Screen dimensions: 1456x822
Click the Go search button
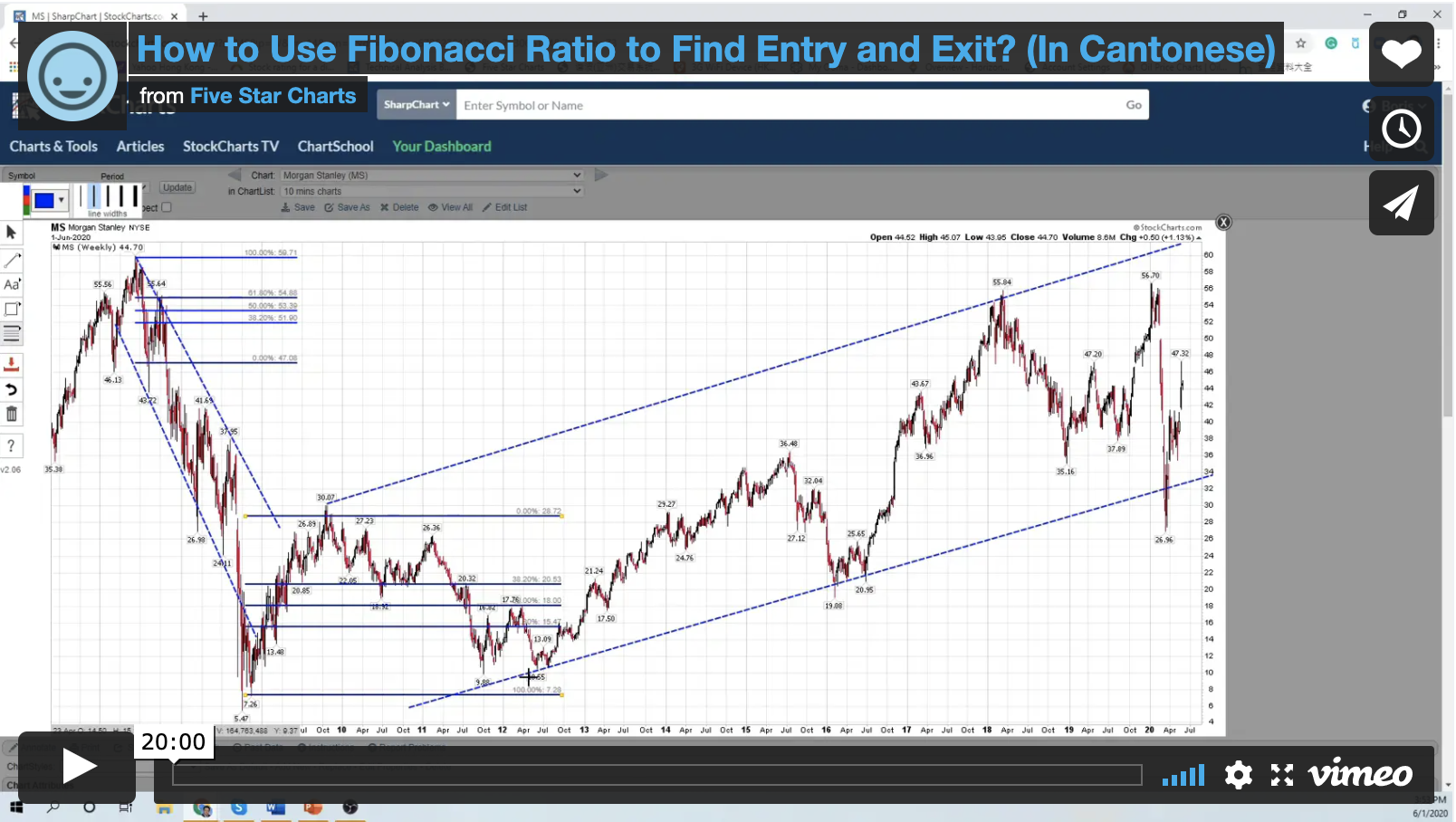pos(1134,105)
